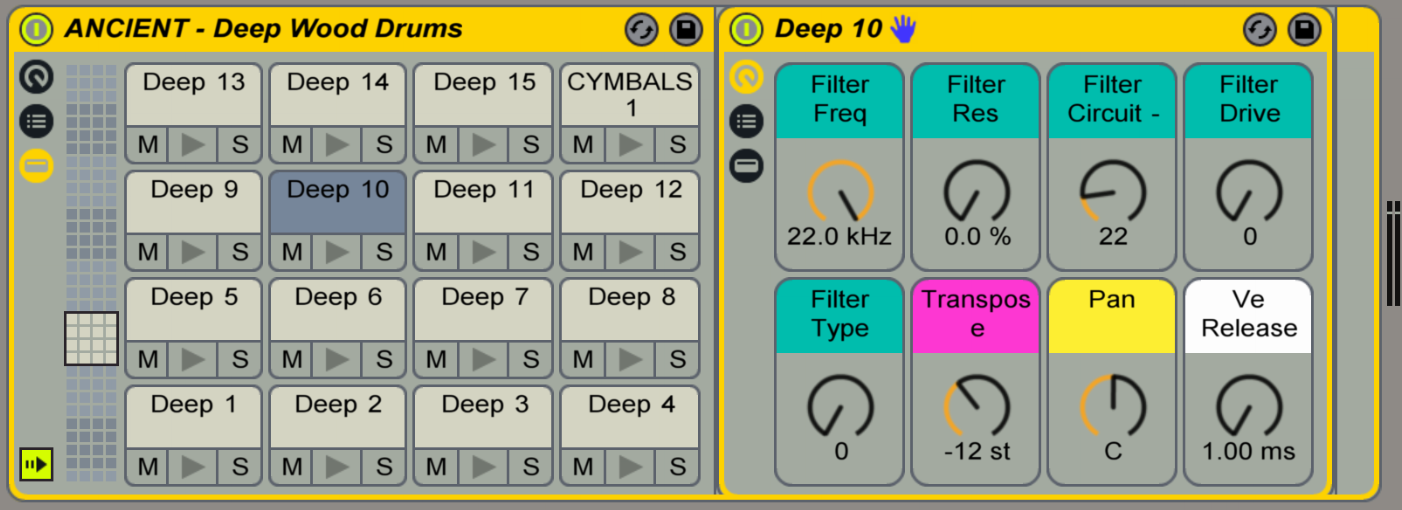Solo the Deep 8 pad
The width and height of the screenshot is (1402, 510).
[x=676, y=359]
